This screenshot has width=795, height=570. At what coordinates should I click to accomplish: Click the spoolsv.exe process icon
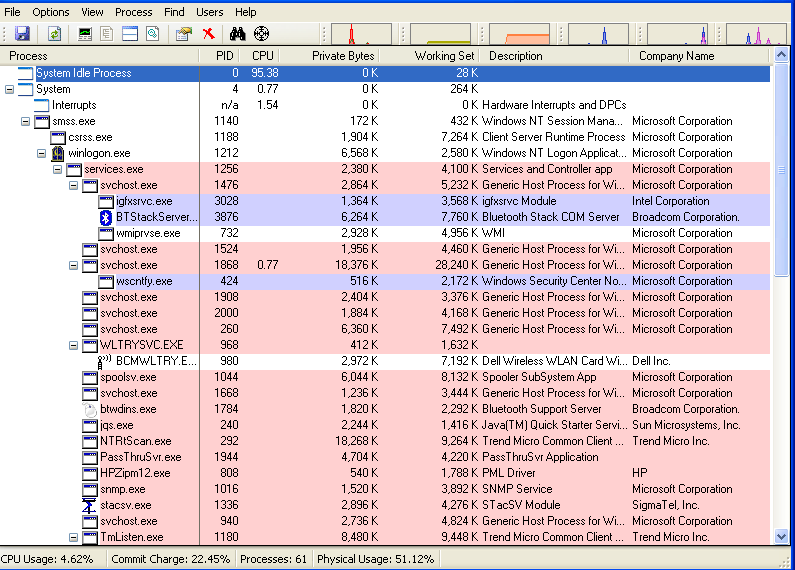point(90,377)
